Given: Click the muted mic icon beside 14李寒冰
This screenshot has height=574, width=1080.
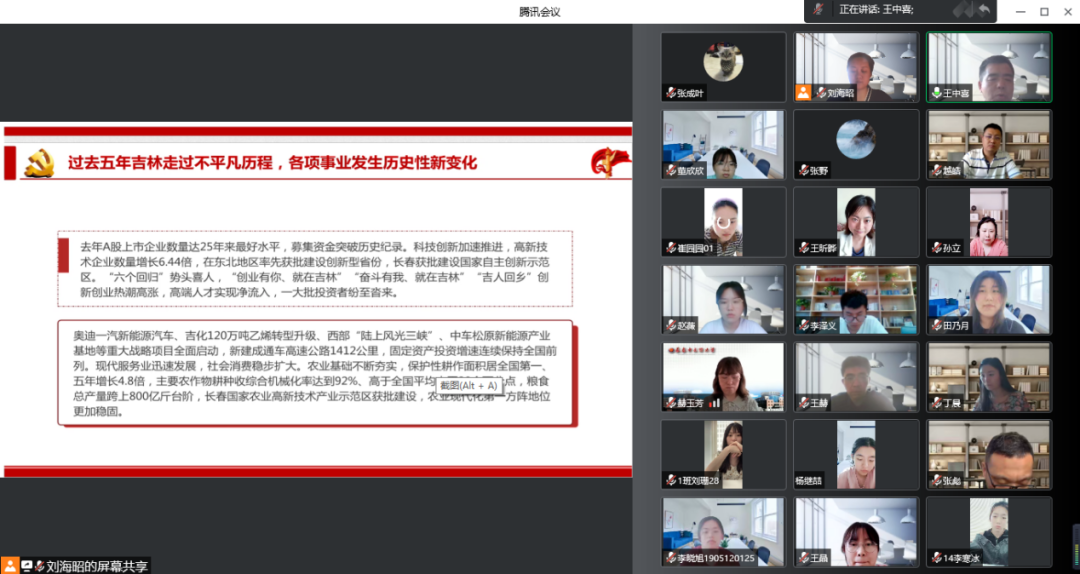Looking at the screenshot, I should click(x=935, y=558).
